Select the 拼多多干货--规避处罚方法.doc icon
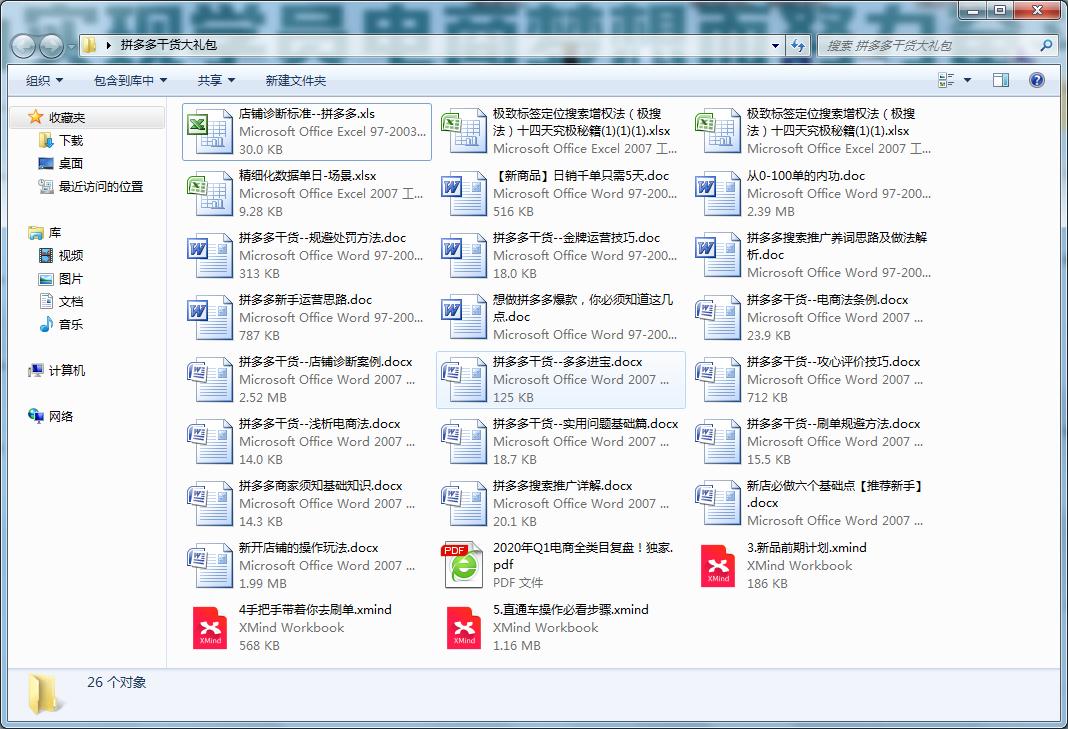The image size is (1068, 729). point(210,255)
